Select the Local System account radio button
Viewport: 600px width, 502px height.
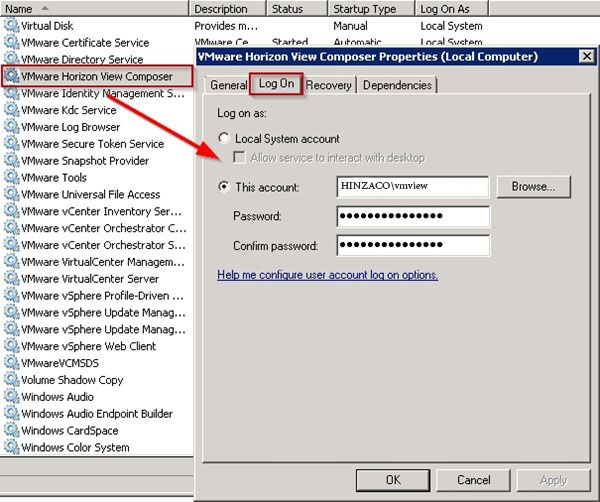224,139
